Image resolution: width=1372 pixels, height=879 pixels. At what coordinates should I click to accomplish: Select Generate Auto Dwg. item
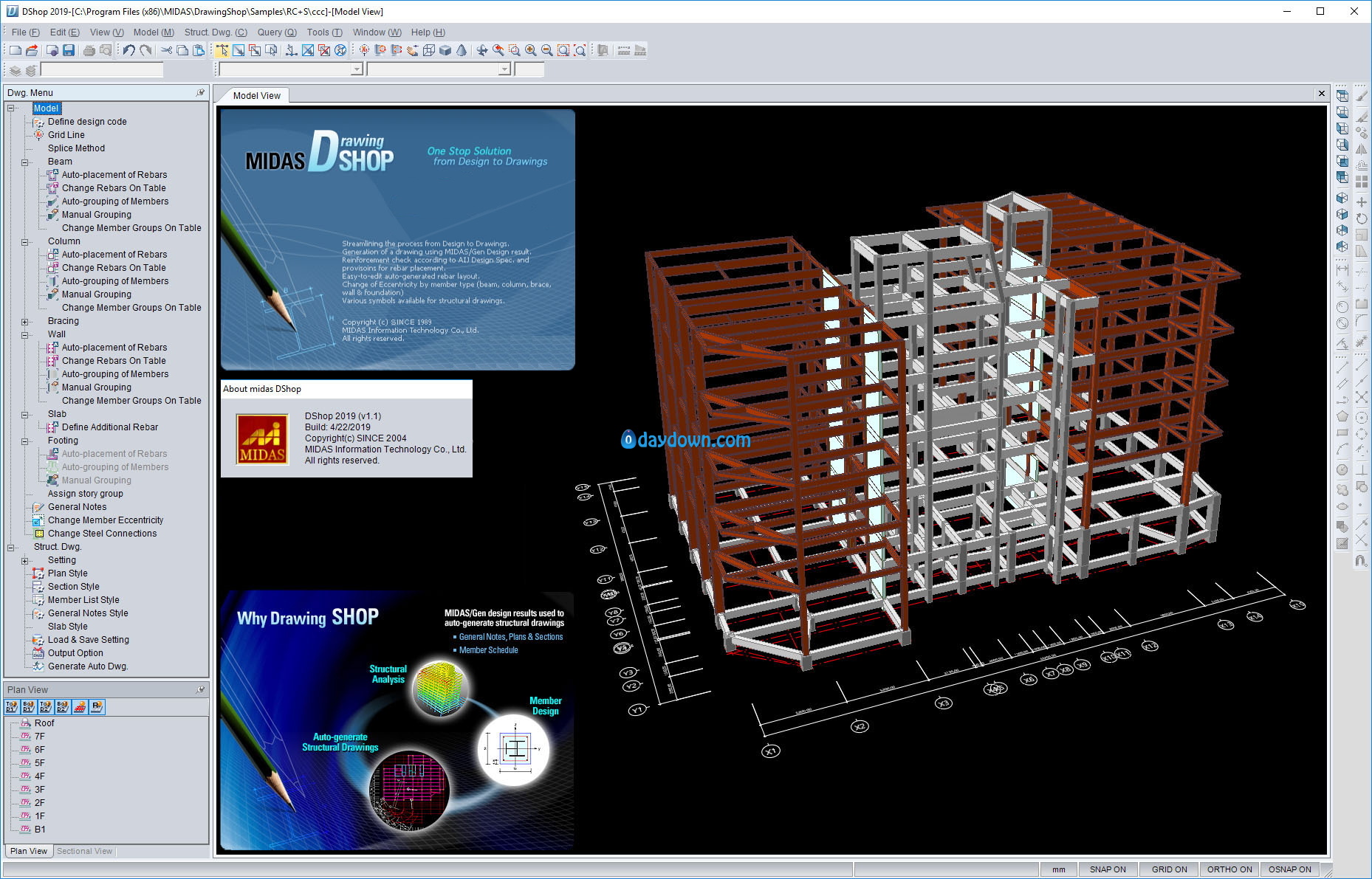[88, 666]
